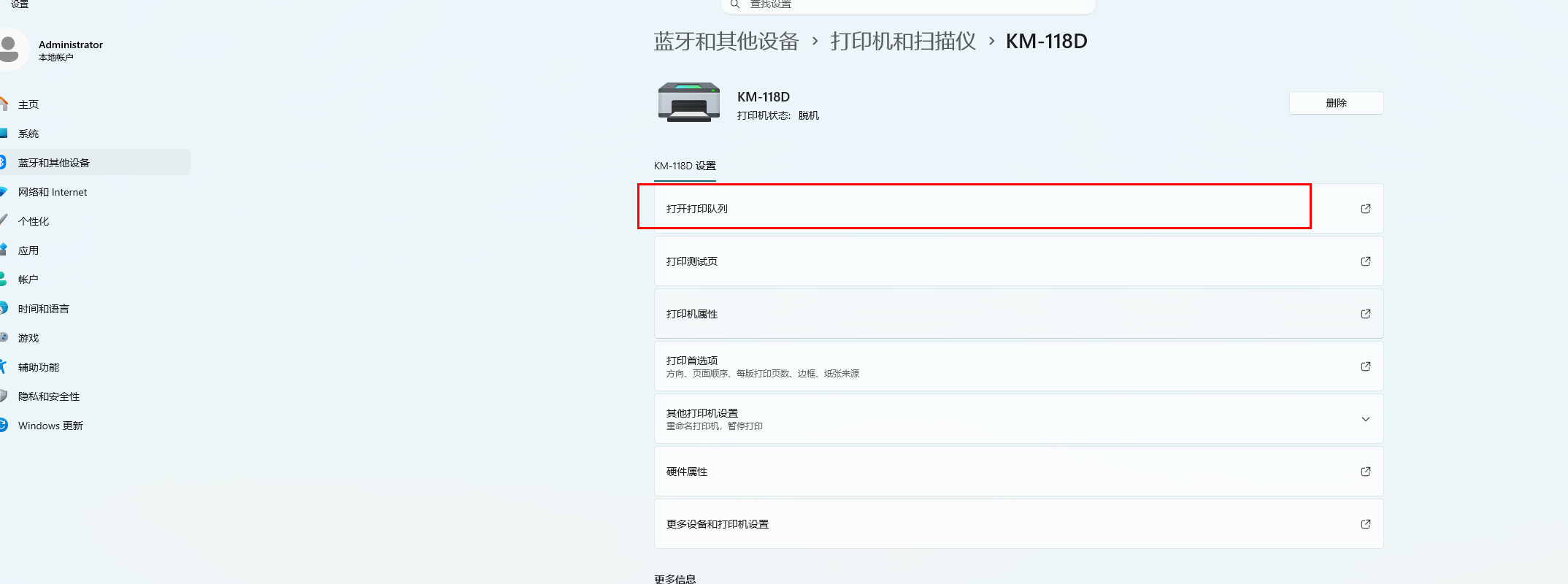Viewport: 1568px width, 584px height.
Task: Click the 网络和 Internet Wi-Fi icon
Action: click(x=4, y=191)
